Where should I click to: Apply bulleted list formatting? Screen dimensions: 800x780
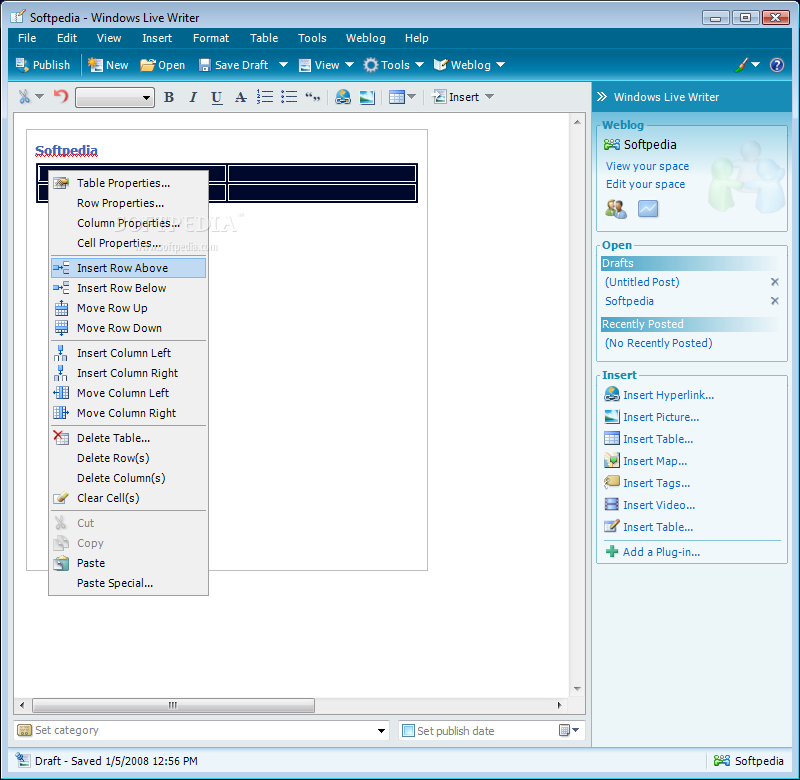tap(289, 97)
